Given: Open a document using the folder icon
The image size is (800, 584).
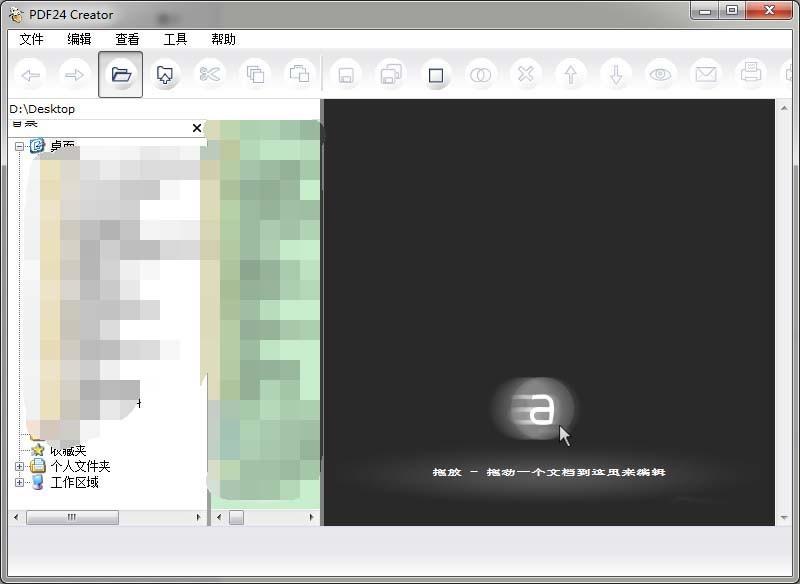Looking at the screenshot, I should (x=120, y=74).
